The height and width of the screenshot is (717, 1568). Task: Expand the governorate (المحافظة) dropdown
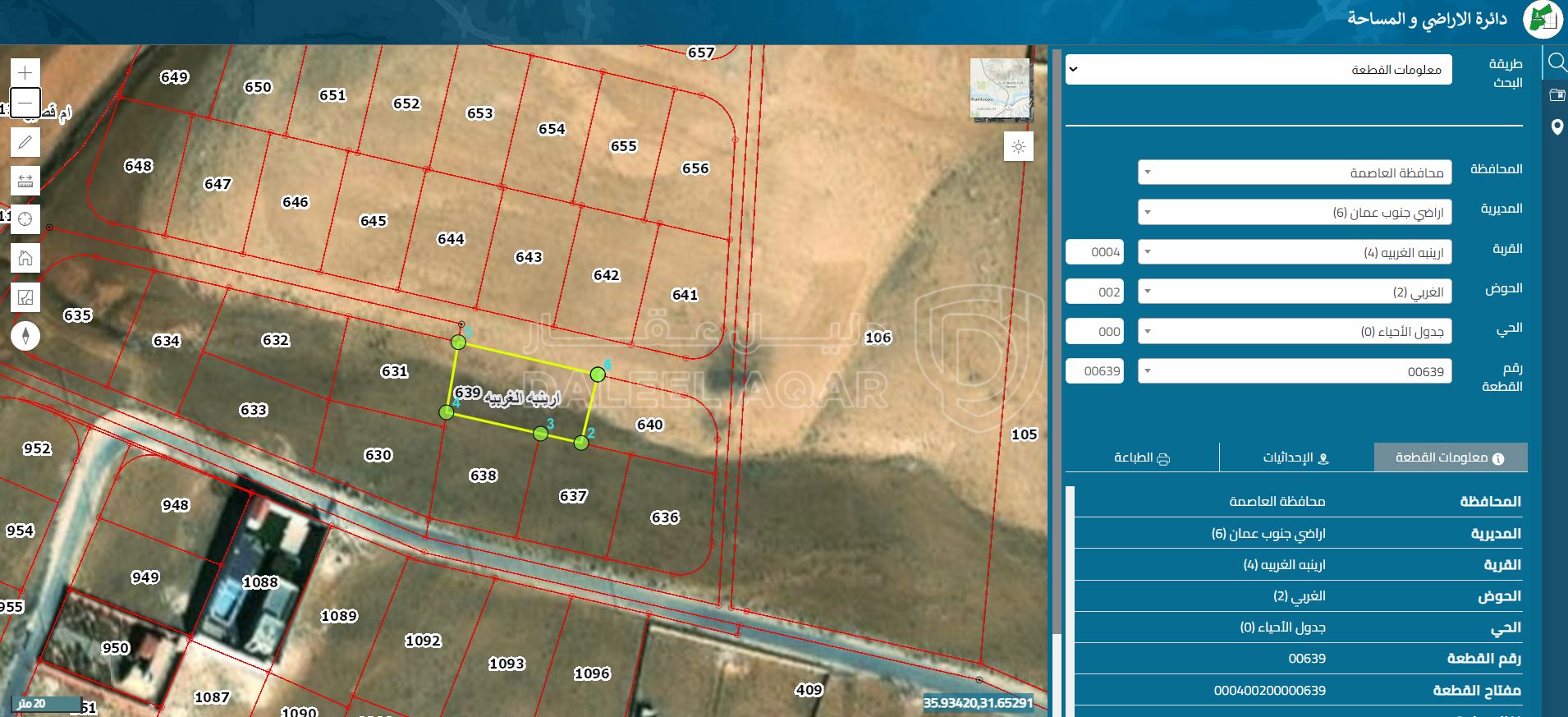pyautogui.click(x=1295, y=172)
